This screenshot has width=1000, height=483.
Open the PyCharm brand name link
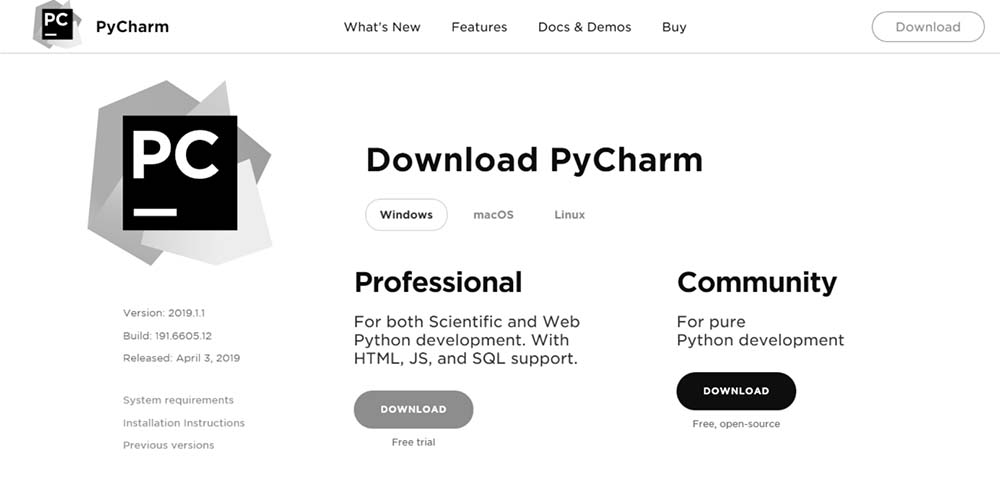coord(132,27)
